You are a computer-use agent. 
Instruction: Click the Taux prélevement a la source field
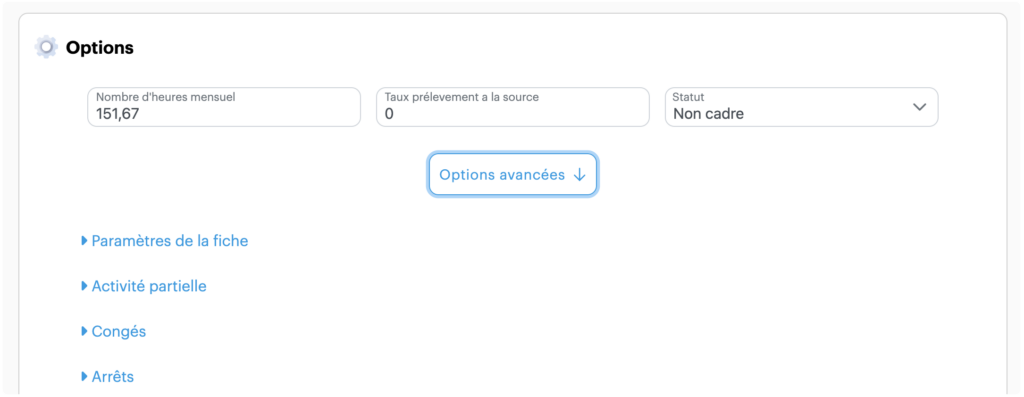[513, 107]
